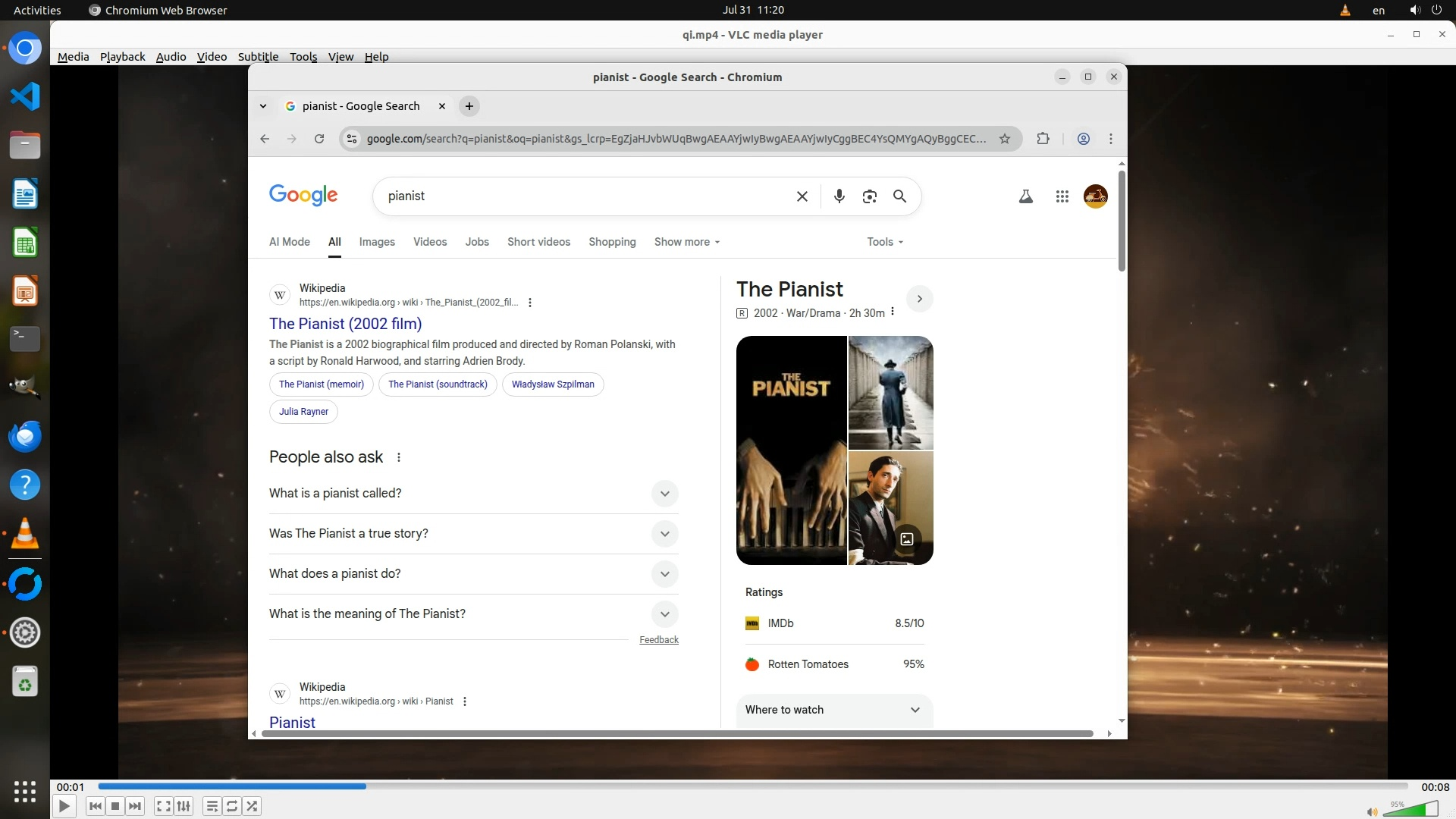The width and height of the screenshot is (1456, 819).
Task: Toggle VLC random shuffle mode
Action: 253,806
